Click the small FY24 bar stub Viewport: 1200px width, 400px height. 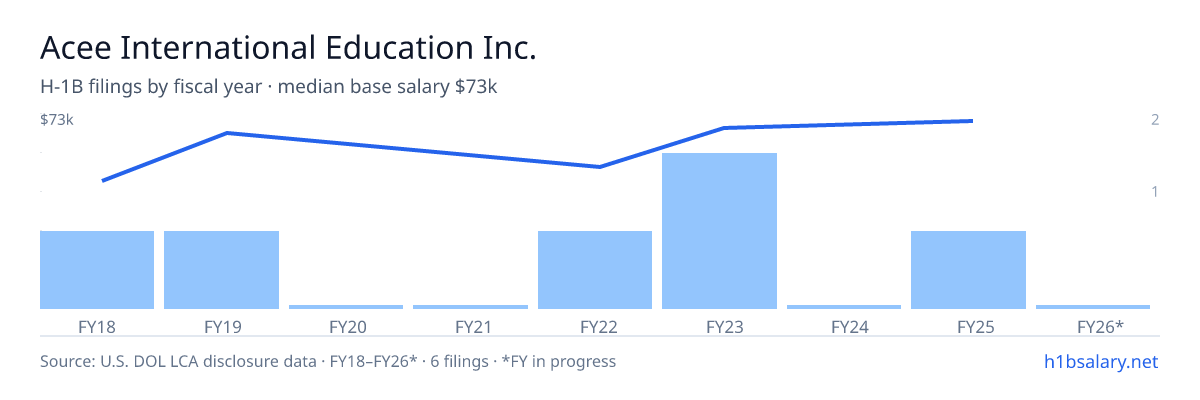844,307
